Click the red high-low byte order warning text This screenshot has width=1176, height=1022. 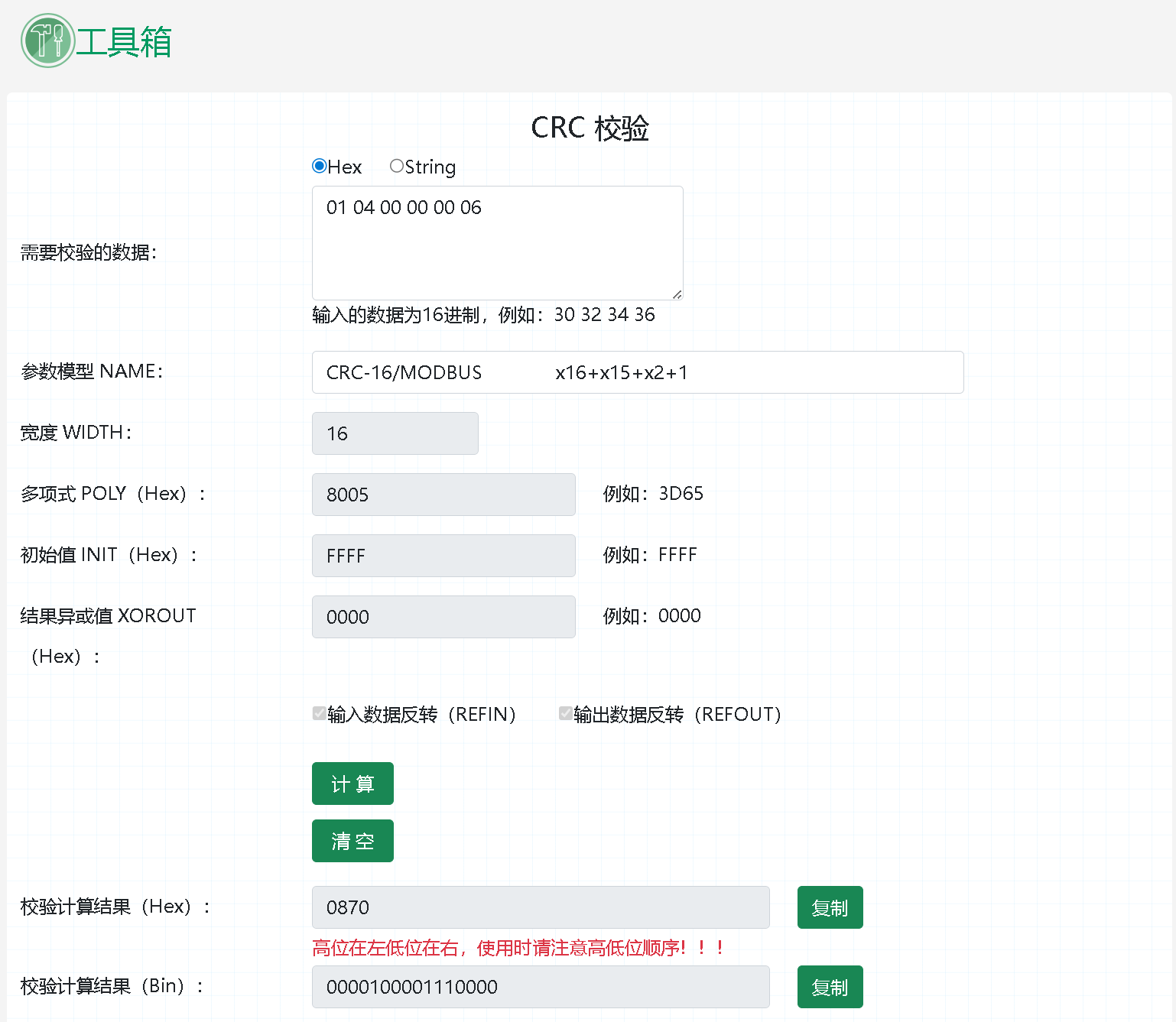tap(518, 947)
